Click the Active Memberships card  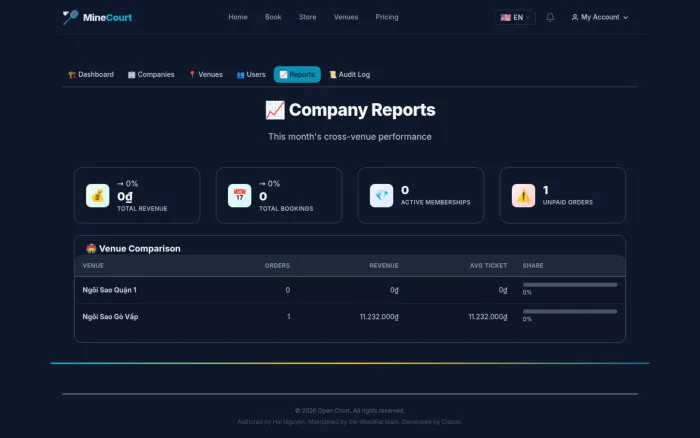point(421,196)
